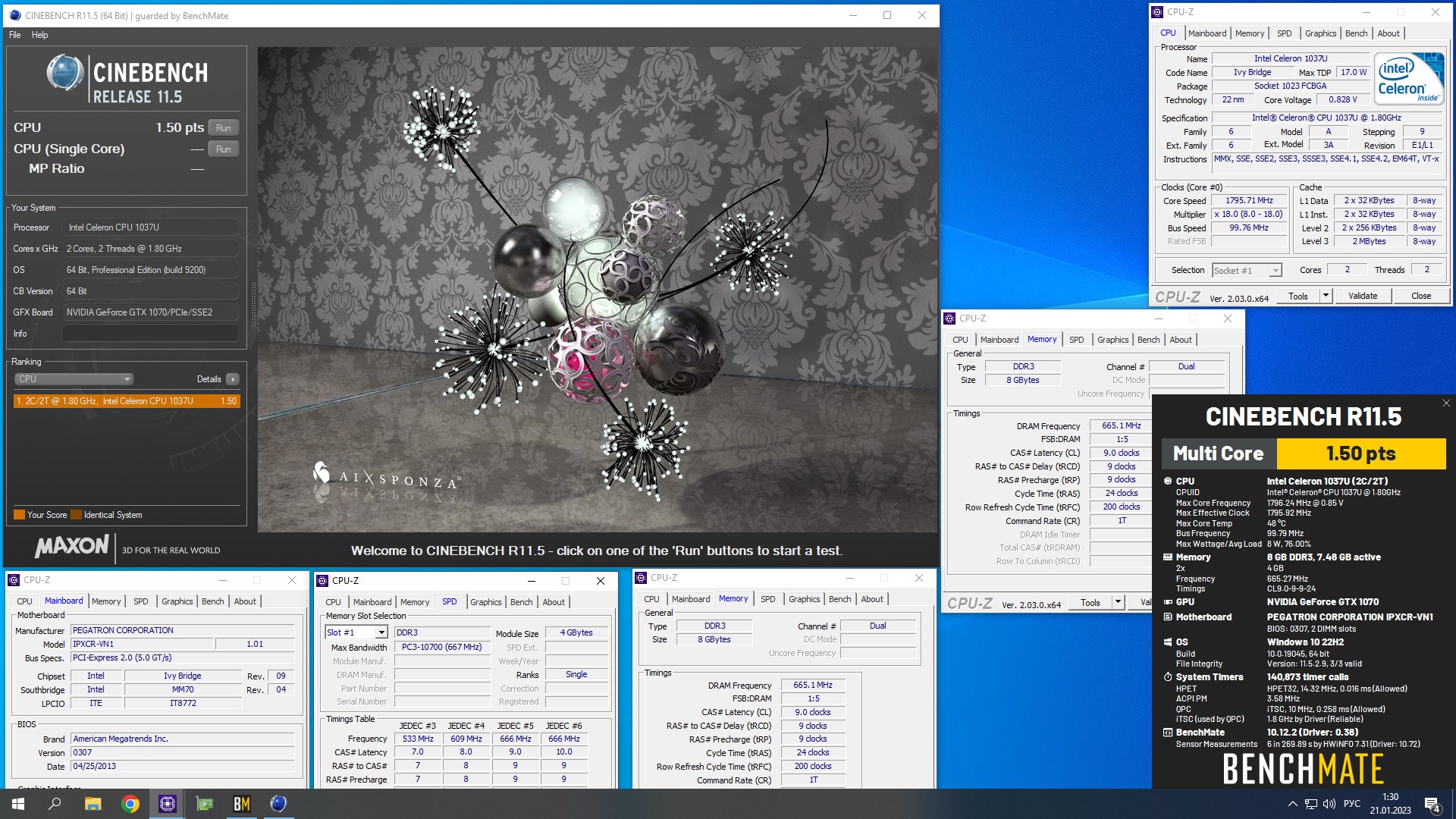Viewport: 1456px width, 819px height.
Task: Click the MAXON logo
Action: tap(72, 546)
